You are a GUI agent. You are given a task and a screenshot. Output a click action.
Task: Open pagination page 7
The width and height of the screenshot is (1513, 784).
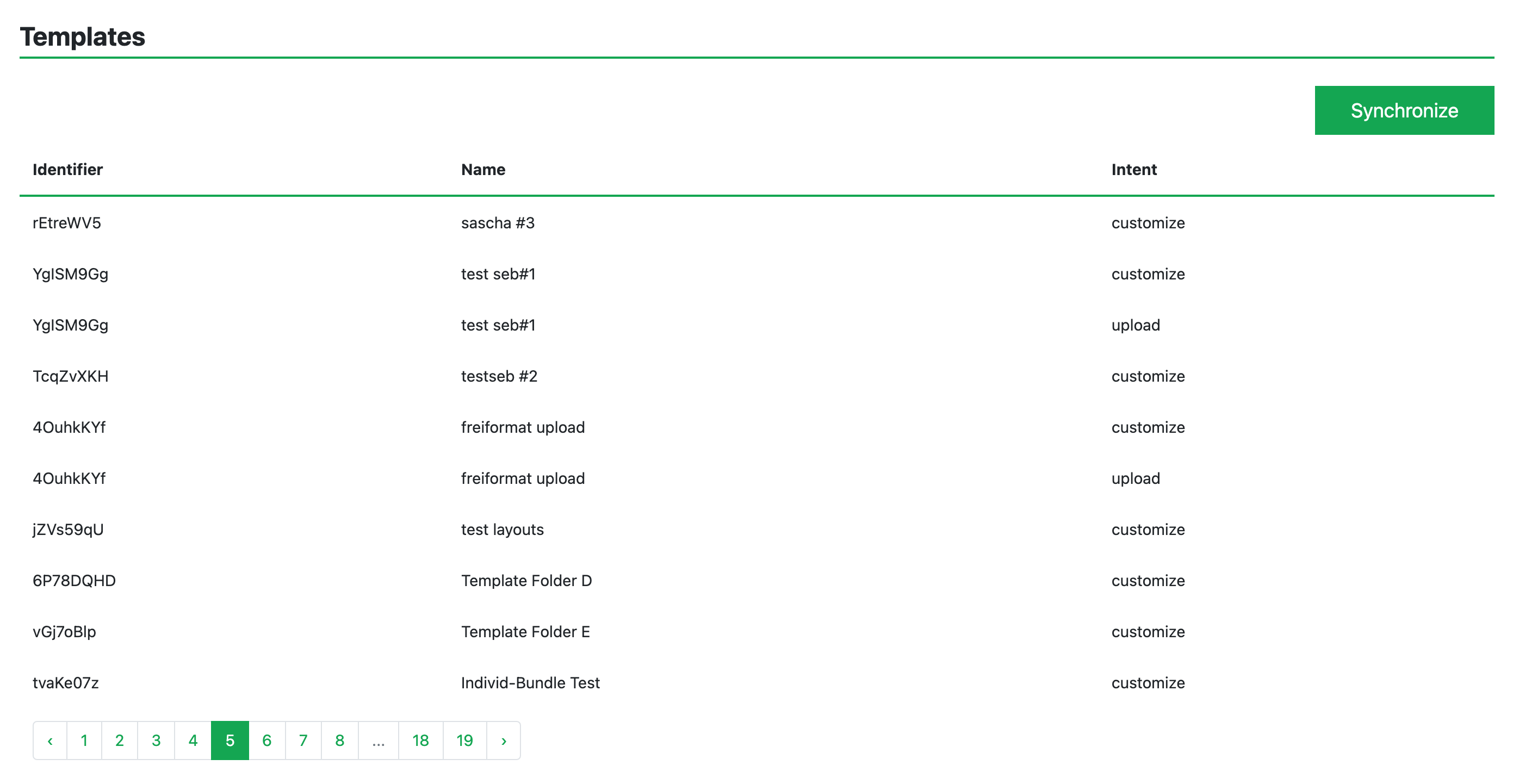point(303,740)
